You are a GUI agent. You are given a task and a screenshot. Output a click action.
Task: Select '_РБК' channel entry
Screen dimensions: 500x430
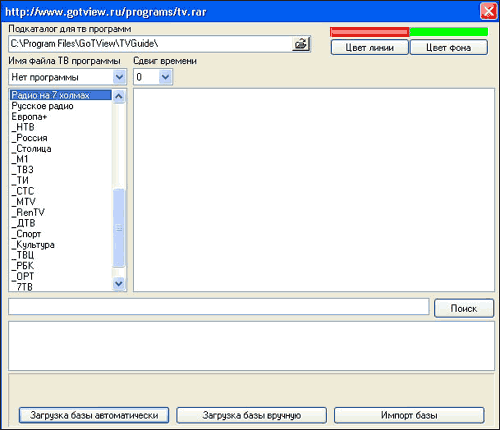tap(61, 266)
